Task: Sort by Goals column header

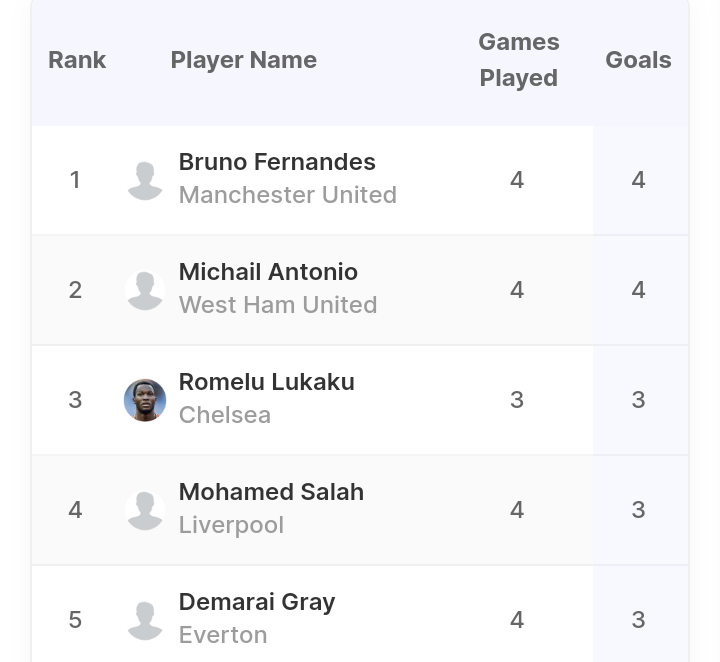Action: [x=638, y=60]
